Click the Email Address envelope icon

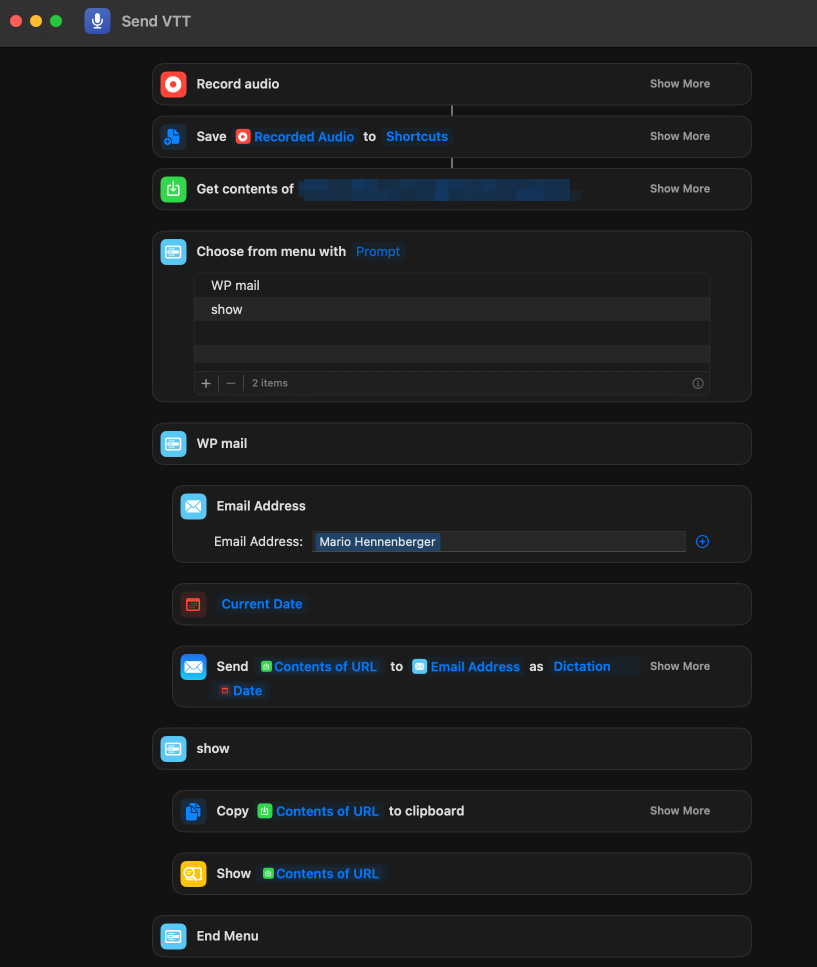pyautogui.click(x=193, y=506)
